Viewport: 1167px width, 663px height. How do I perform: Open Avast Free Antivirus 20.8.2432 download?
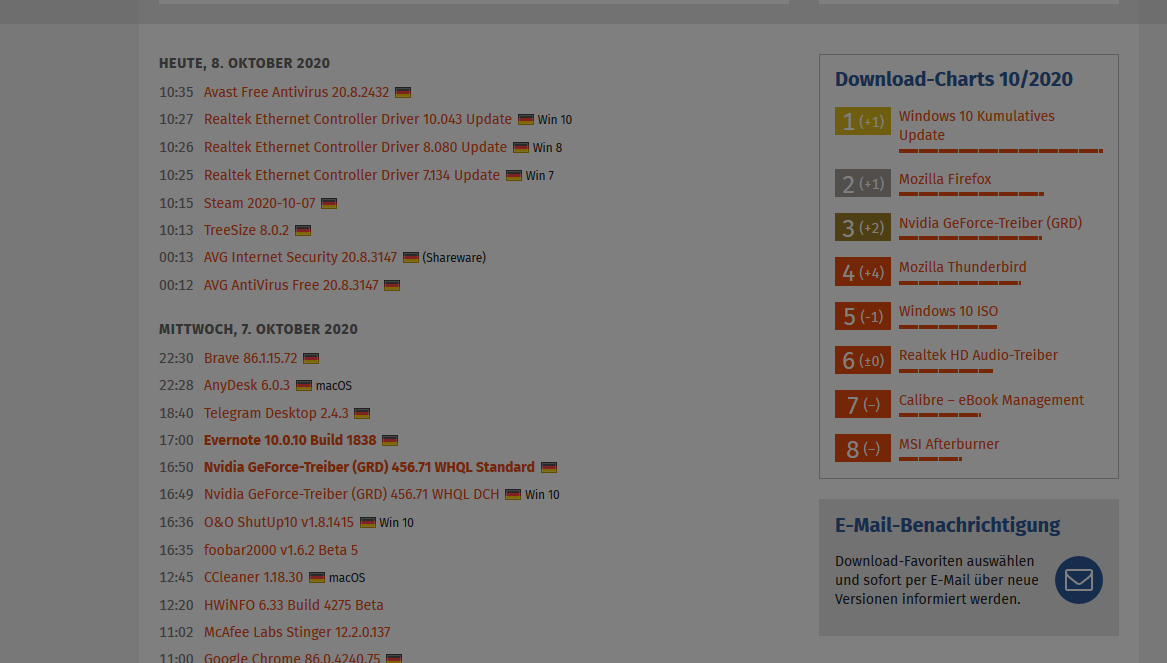296,92
